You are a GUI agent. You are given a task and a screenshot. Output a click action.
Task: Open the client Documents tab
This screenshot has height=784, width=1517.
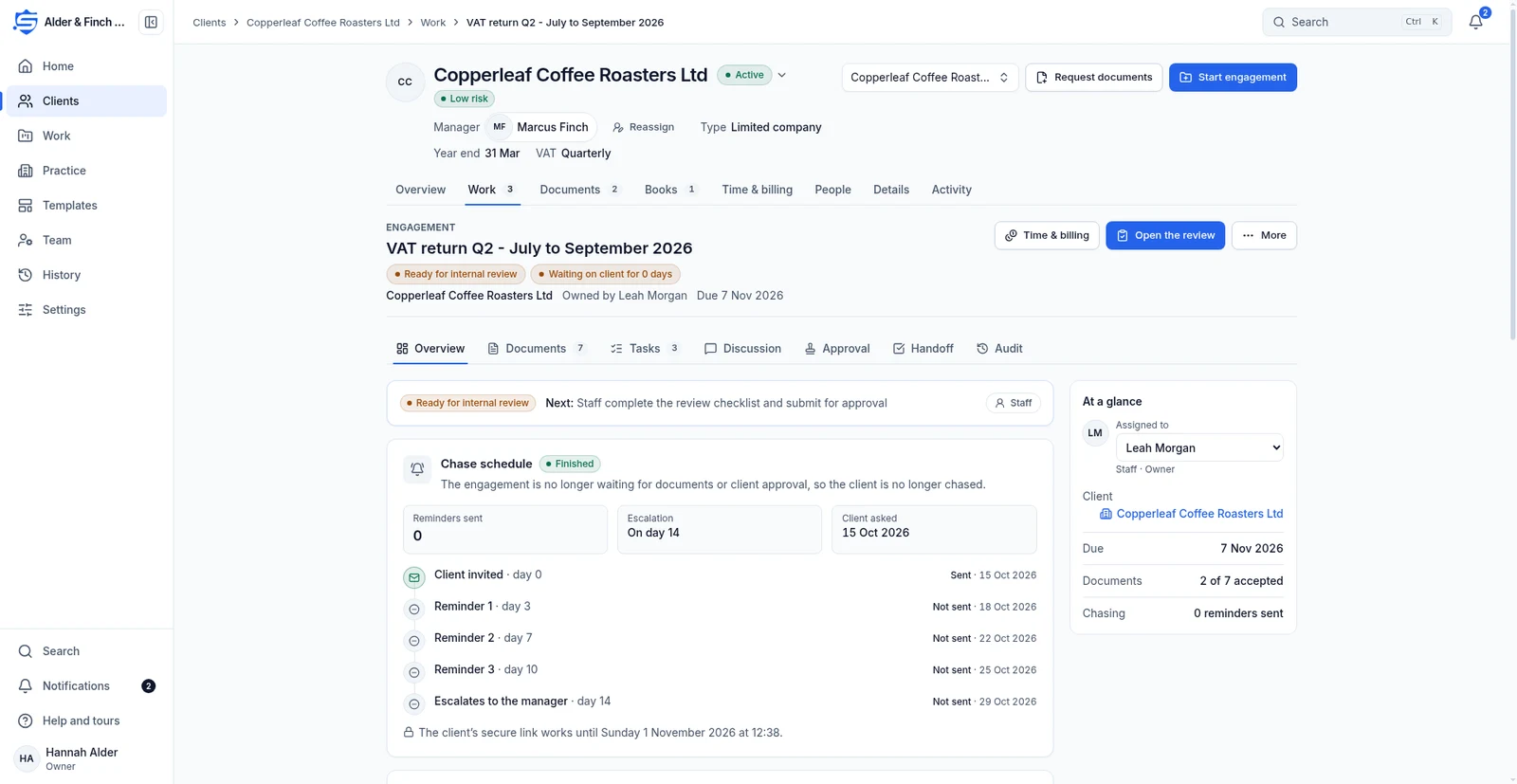tap(579, 190)
